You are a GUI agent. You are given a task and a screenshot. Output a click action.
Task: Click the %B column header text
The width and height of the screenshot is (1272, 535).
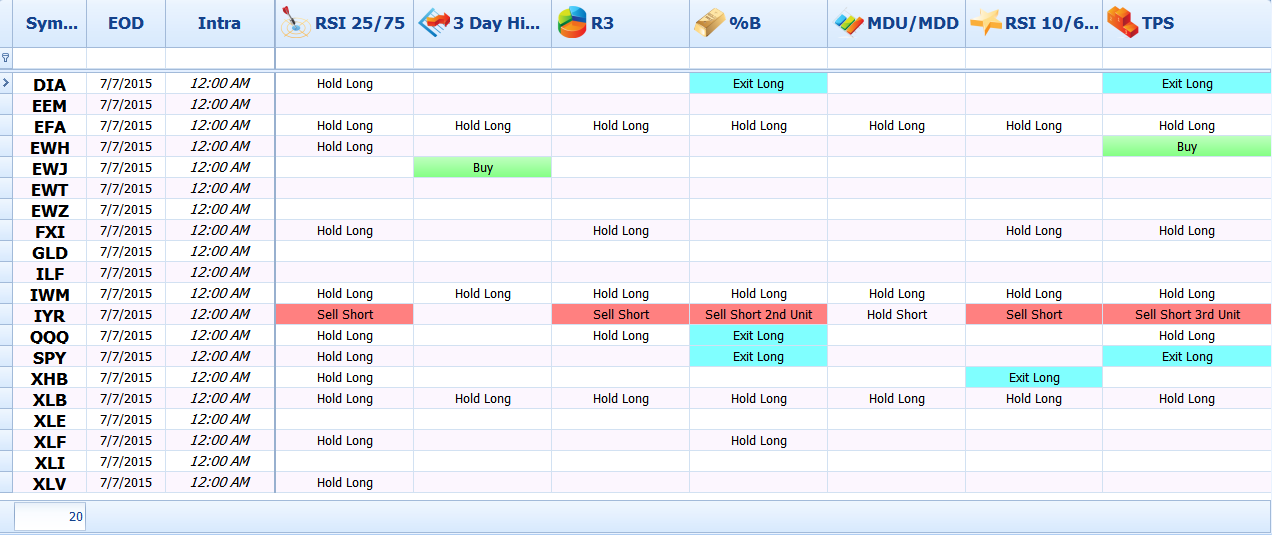(746, 23)
